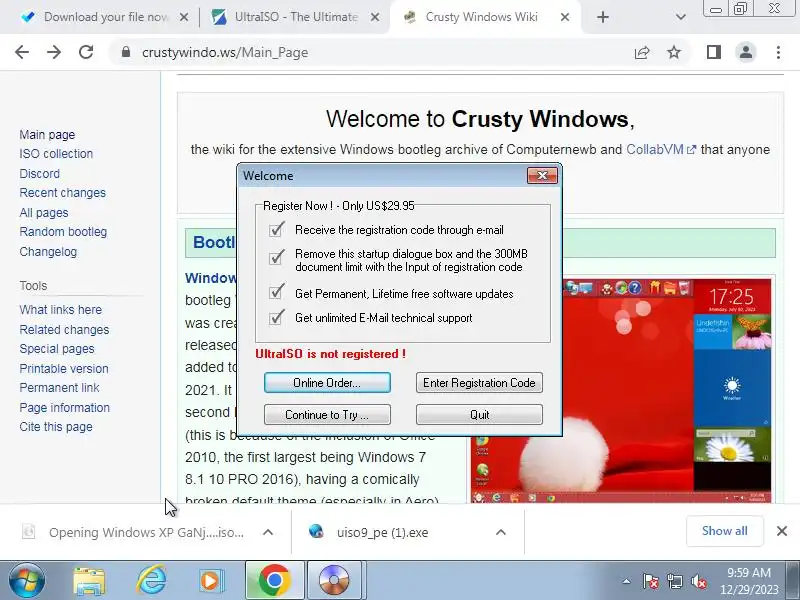
Task: Click the Quit button
Action: pos(479,414)
